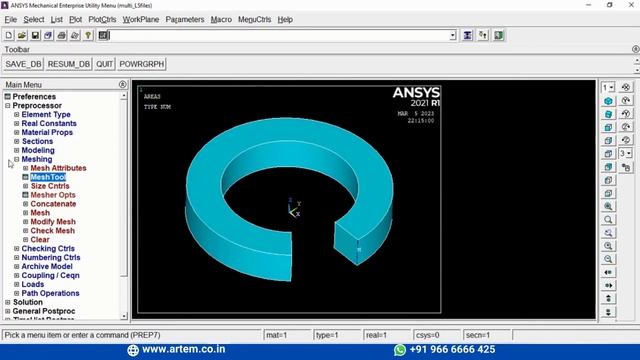Open the window number dropdown showing 1

click(608, 87)
